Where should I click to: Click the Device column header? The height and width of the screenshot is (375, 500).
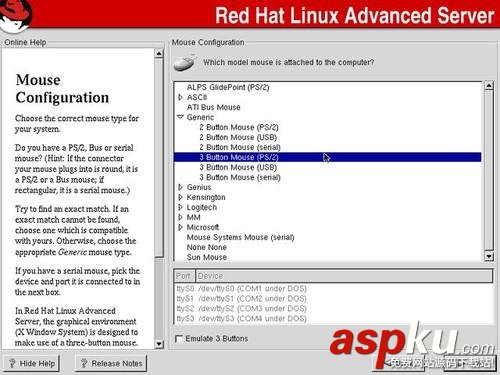pos(344,276)
